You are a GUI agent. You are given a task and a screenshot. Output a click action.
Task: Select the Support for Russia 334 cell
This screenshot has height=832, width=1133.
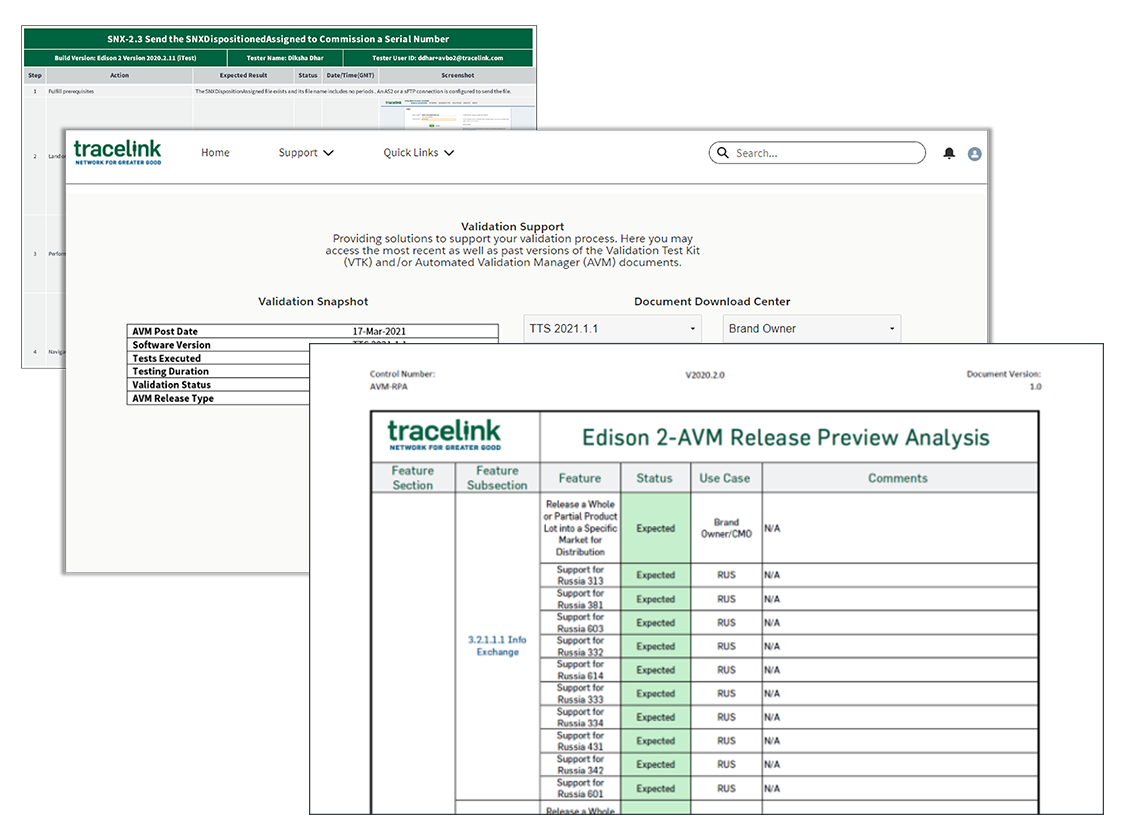pos(580,717)
